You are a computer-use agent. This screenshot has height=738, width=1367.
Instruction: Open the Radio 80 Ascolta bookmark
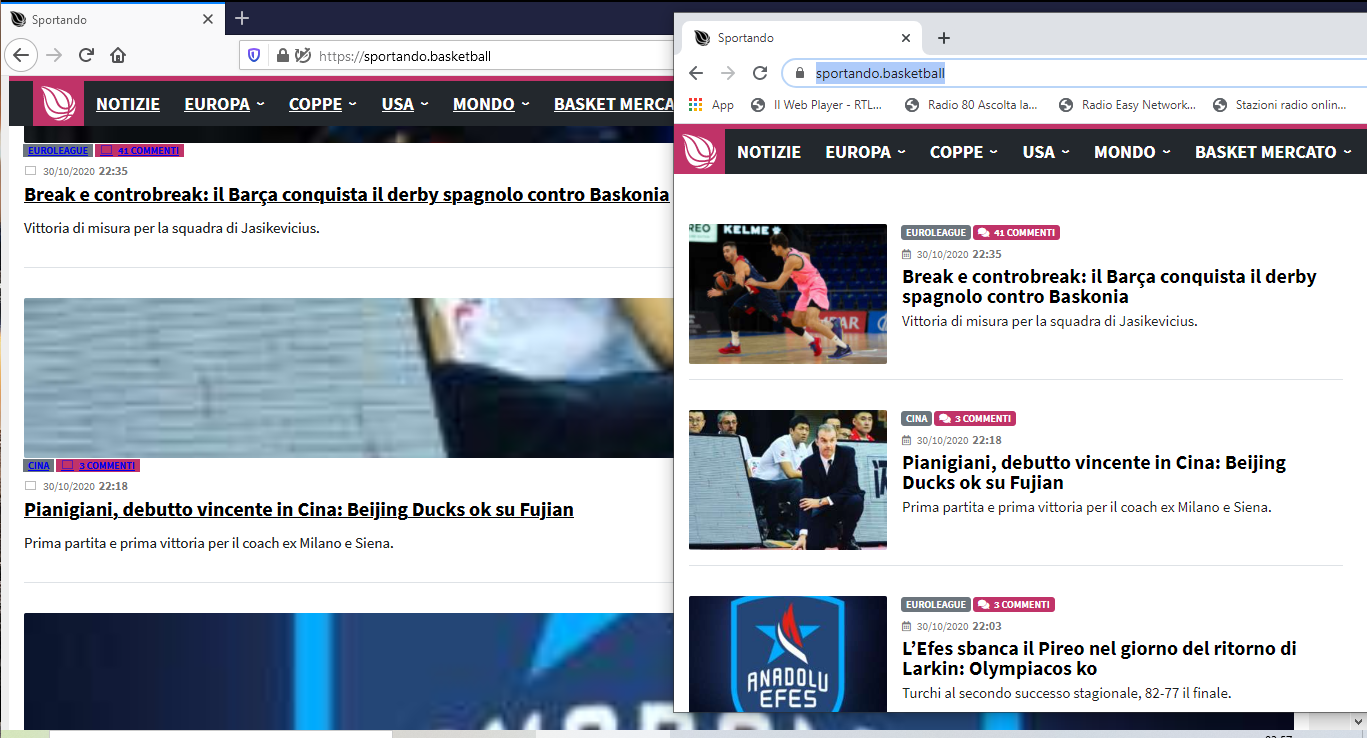pos(971,104)
